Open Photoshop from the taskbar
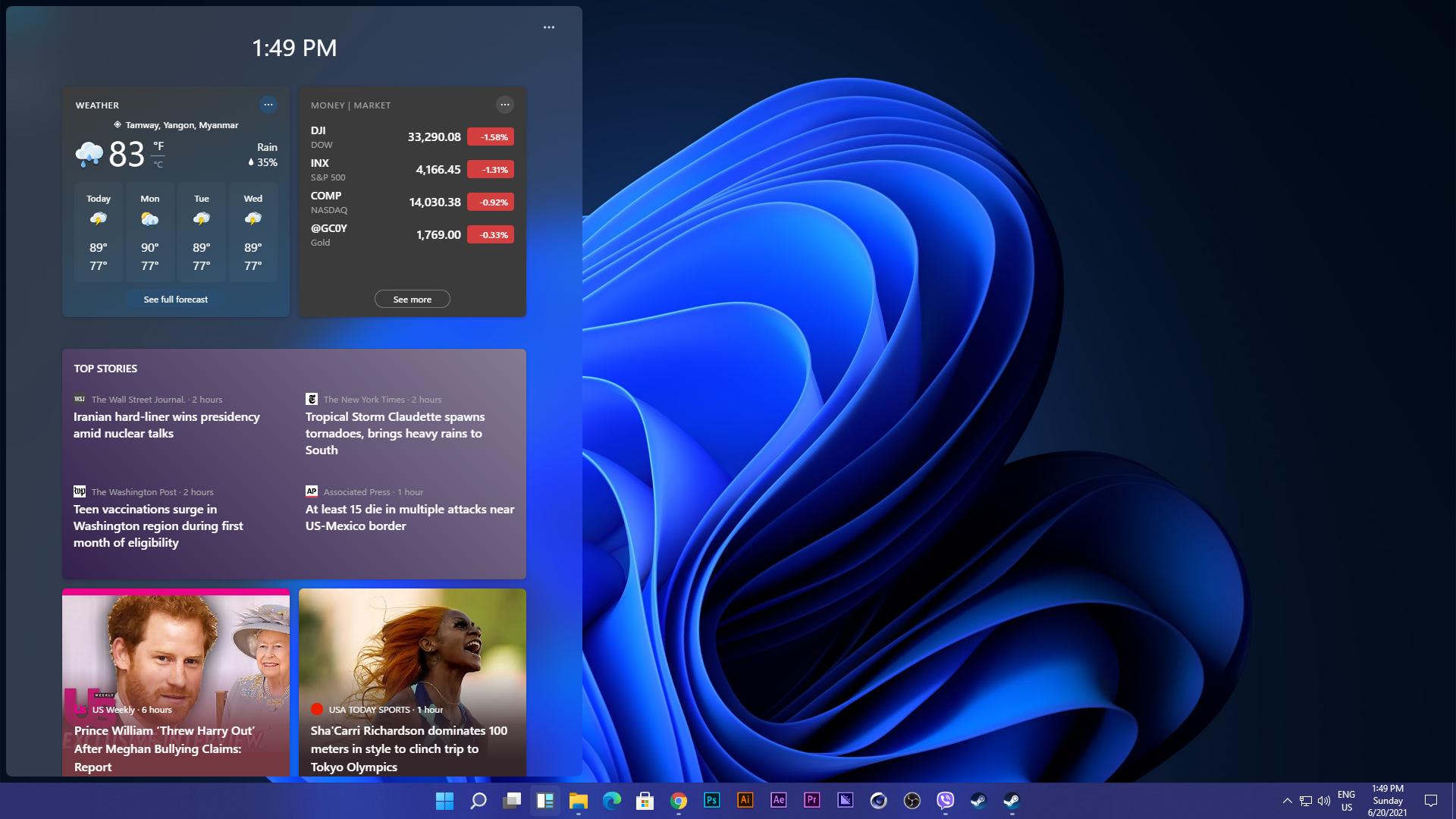This screenshot has width=1456, height=819. tap(711, 800)
